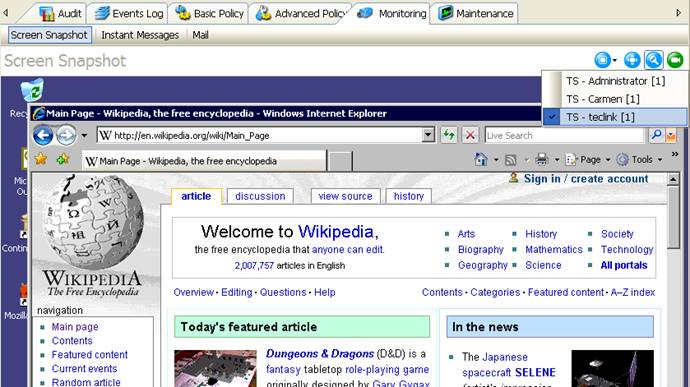Click the green camera icon

675,60
